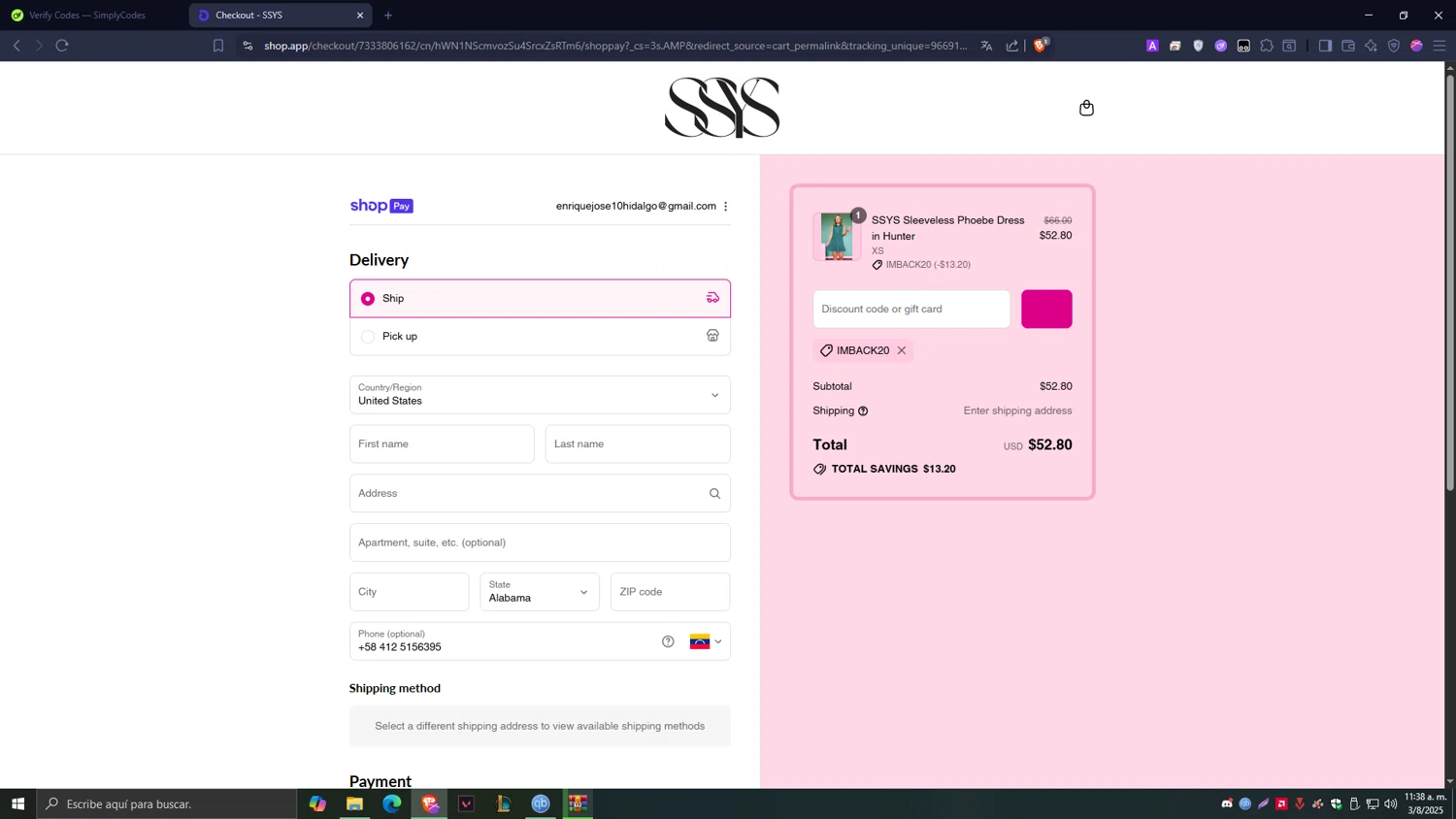Click the Address input field
The height and width of the screenshot is (819, 1456).
click(x=540, y=493)
